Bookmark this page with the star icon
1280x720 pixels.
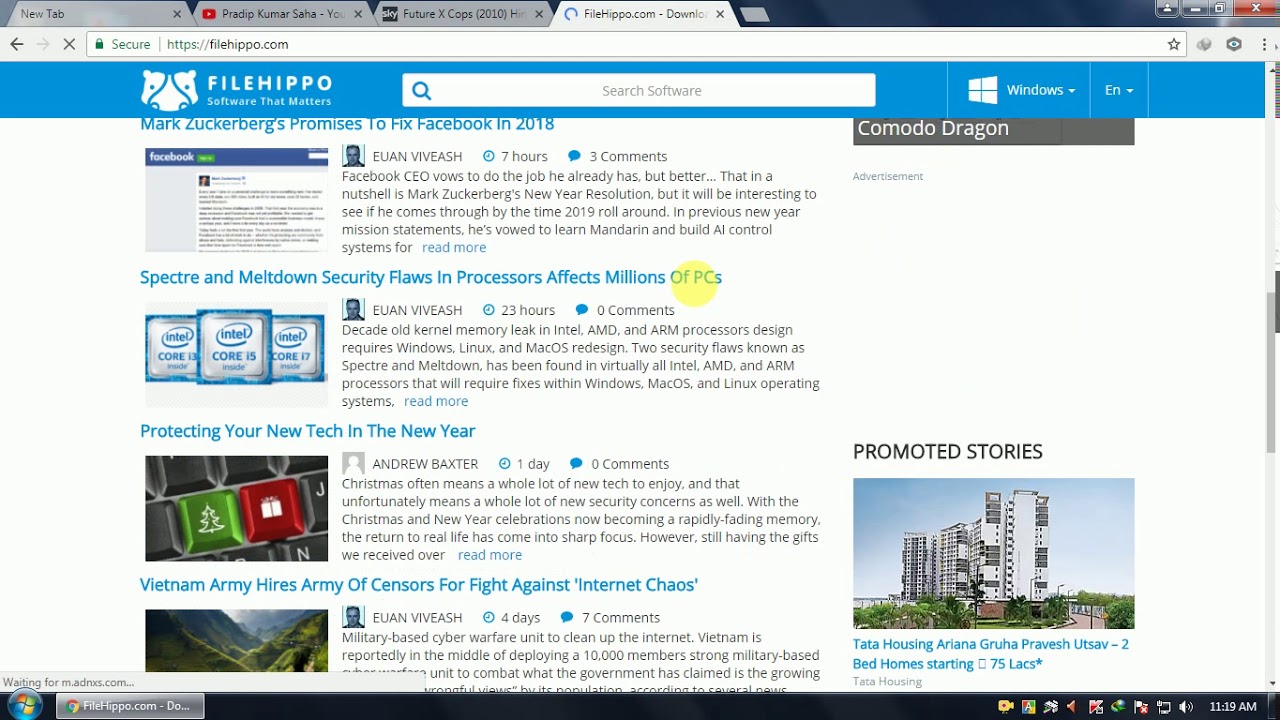[1174, 44]
